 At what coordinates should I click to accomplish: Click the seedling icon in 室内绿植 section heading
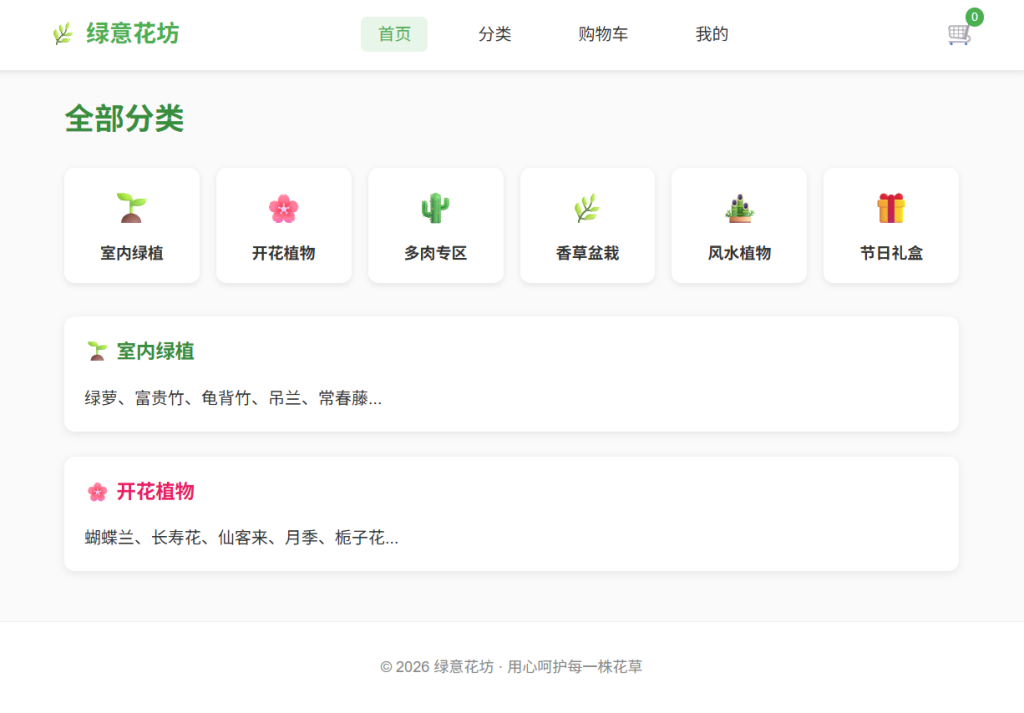pos(97,351)
